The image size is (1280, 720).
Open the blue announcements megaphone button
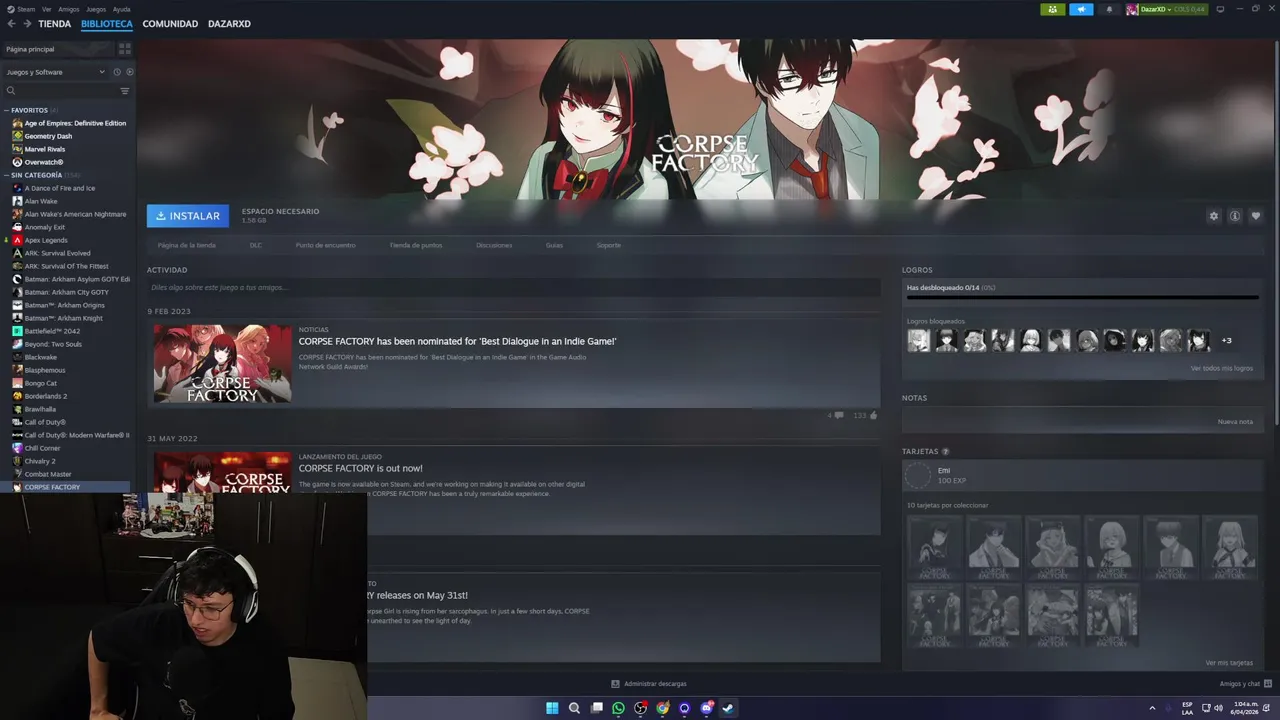[x=1081, y=9]
